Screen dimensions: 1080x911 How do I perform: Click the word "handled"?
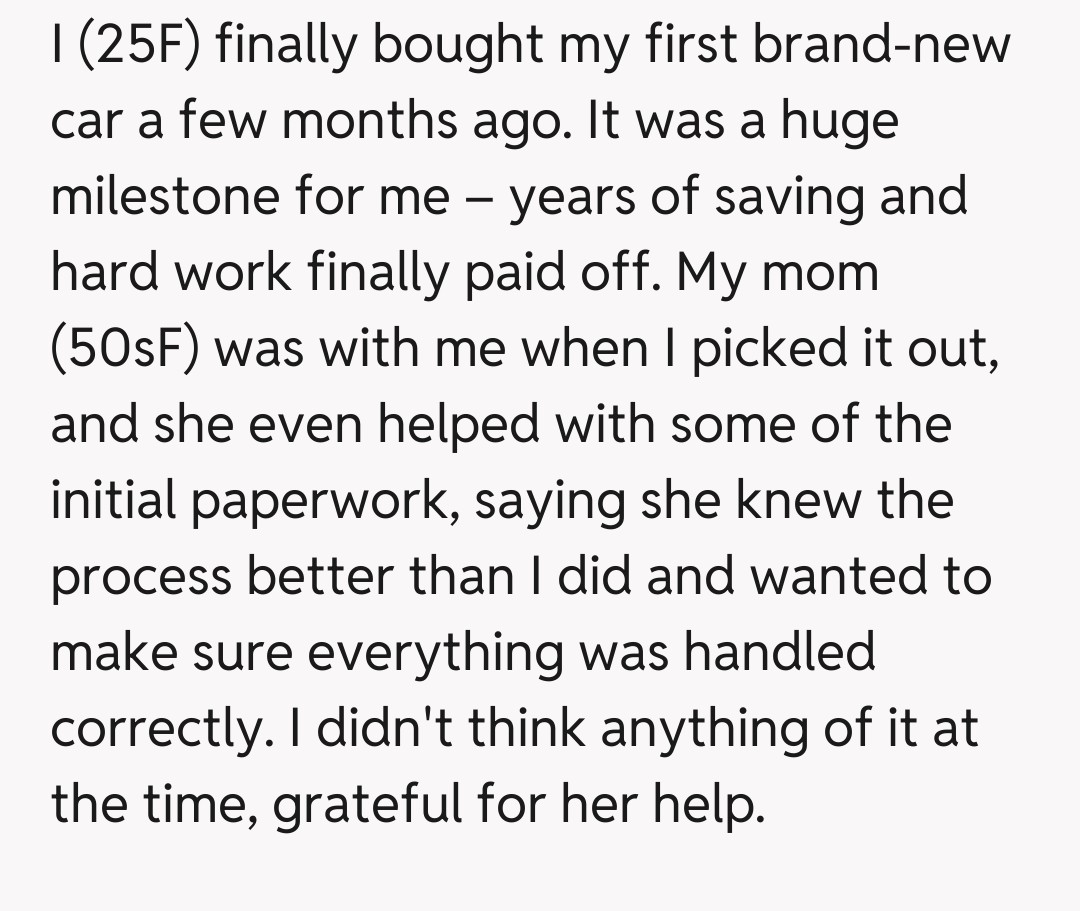(780, 653)
